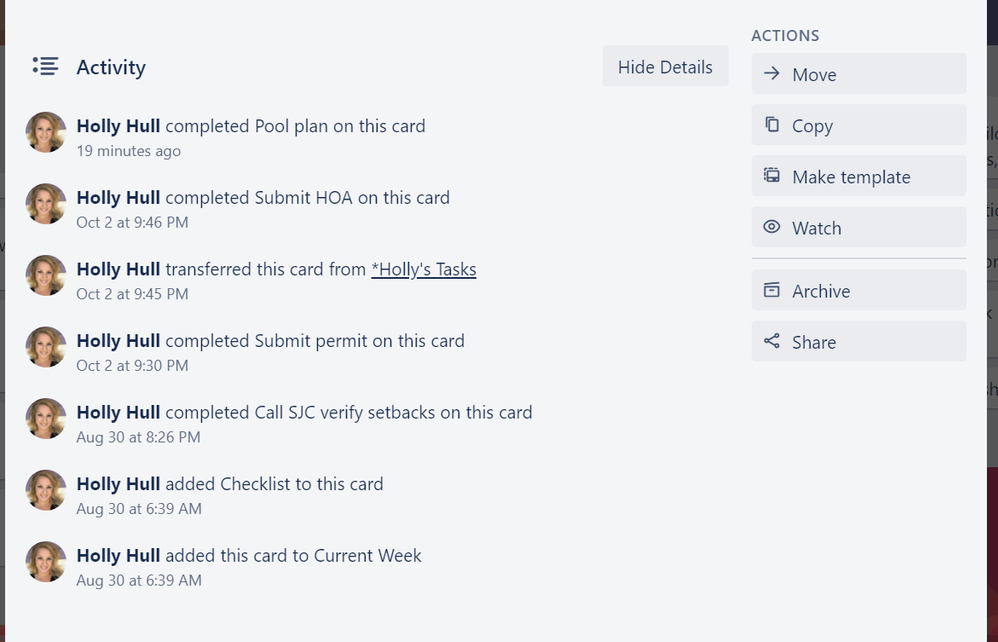Click the Watch eye icon
The height and width of the screenshot is (642, 998).
(x=771, y=227)
